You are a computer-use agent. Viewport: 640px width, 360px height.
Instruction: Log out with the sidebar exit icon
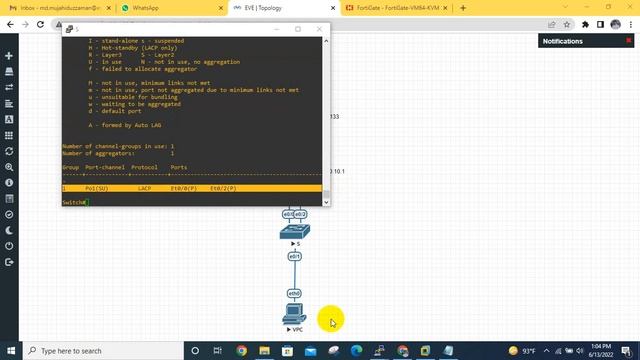(9, 262)
